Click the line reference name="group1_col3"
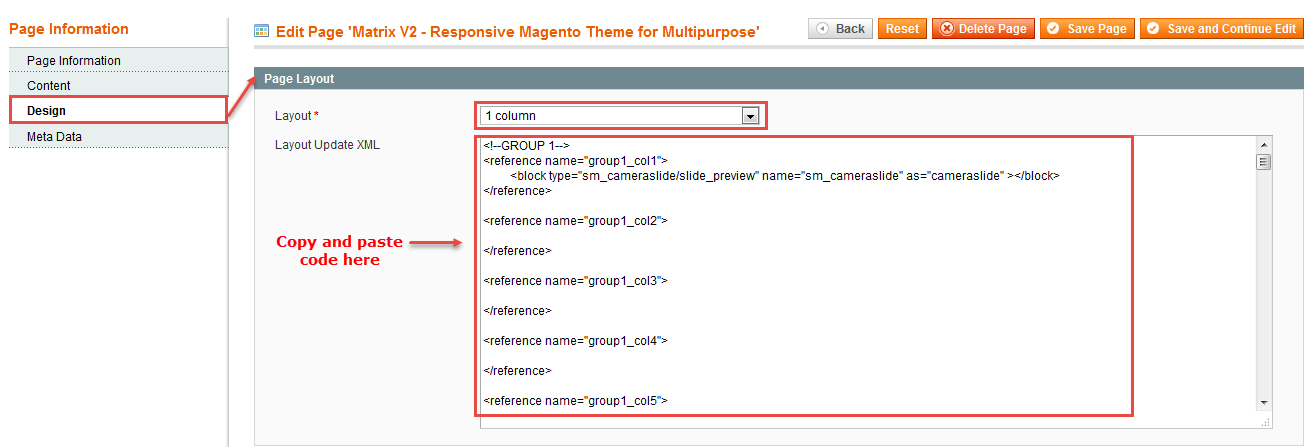Image resolution: width=1315 pixels, height=447 pixels. coord(575,281)
